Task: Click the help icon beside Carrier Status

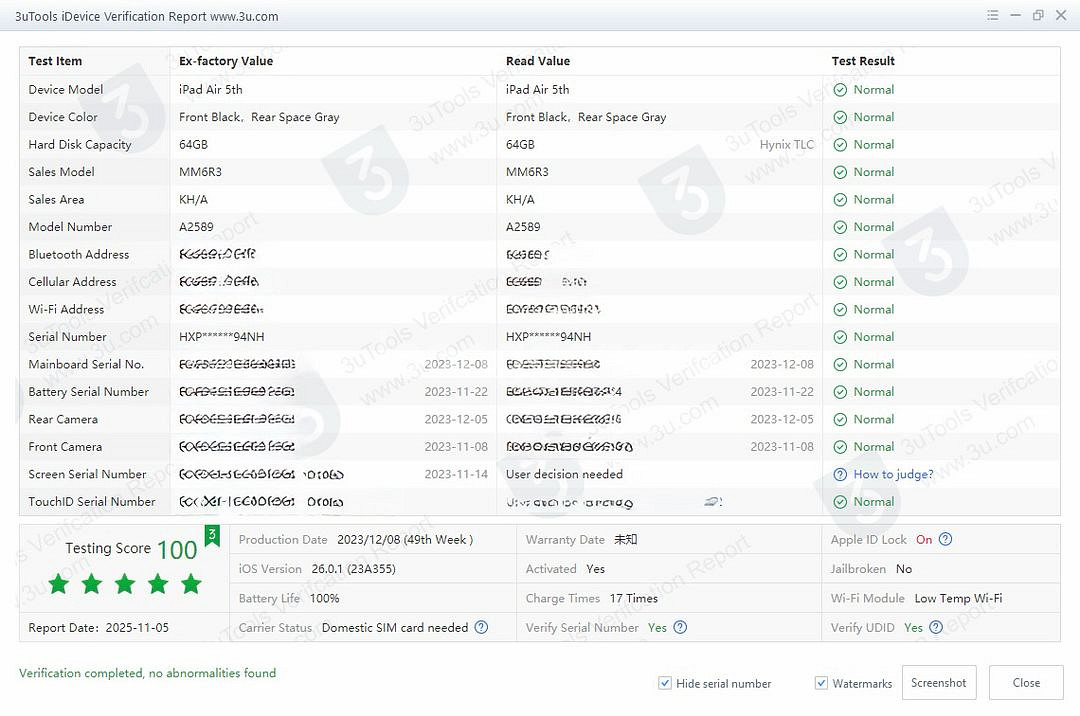Action: click(481, 628)
